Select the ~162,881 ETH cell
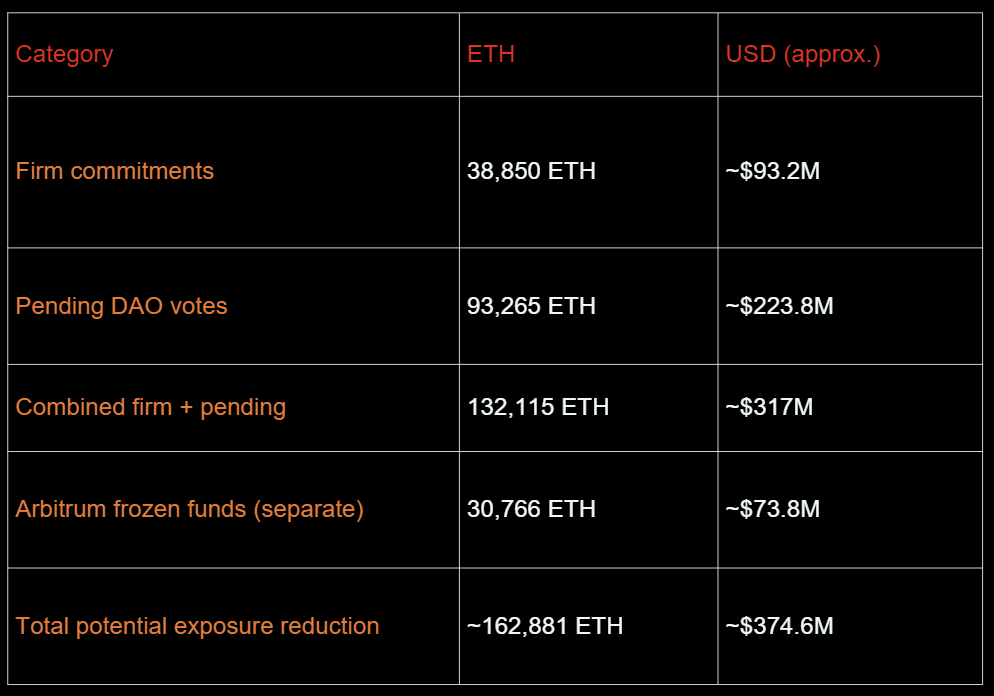This screenshot has width=994, height=696. (545, 626)
